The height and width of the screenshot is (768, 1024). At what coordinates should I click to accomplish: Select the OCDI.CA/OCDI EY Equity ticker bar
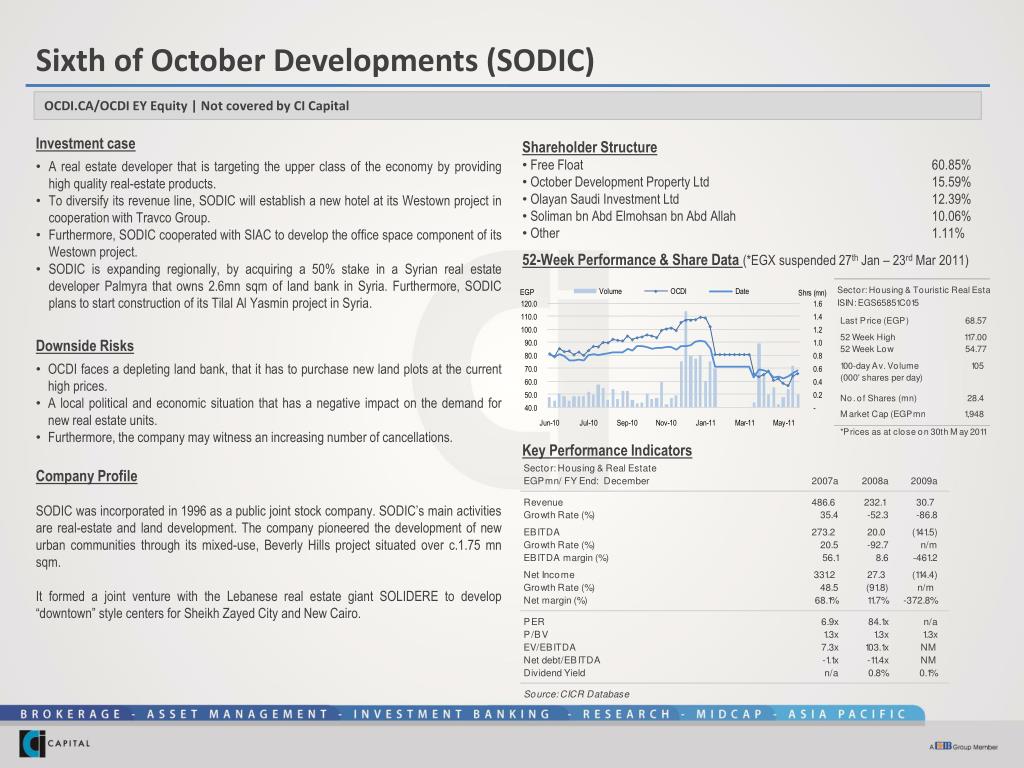click(507, 106)
